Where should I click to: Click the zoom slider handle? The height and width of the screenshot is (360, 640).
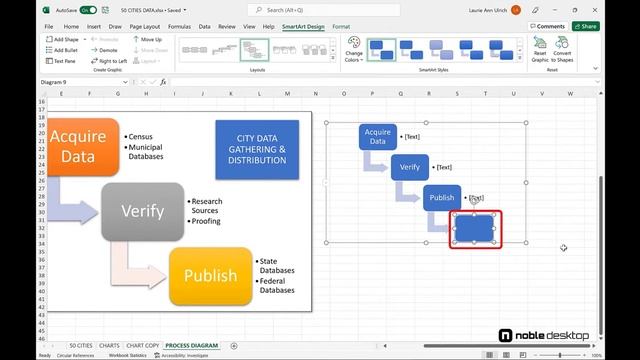[x=560, y=355]
